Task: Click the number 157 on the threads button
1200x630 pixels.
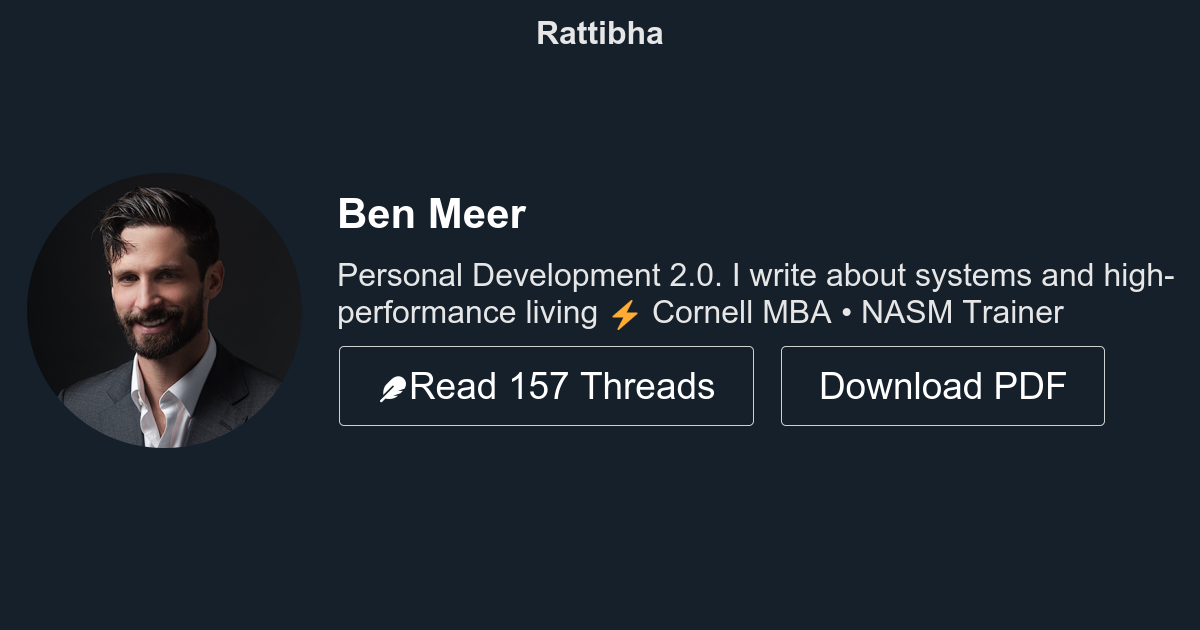Action: click(539, 386)
